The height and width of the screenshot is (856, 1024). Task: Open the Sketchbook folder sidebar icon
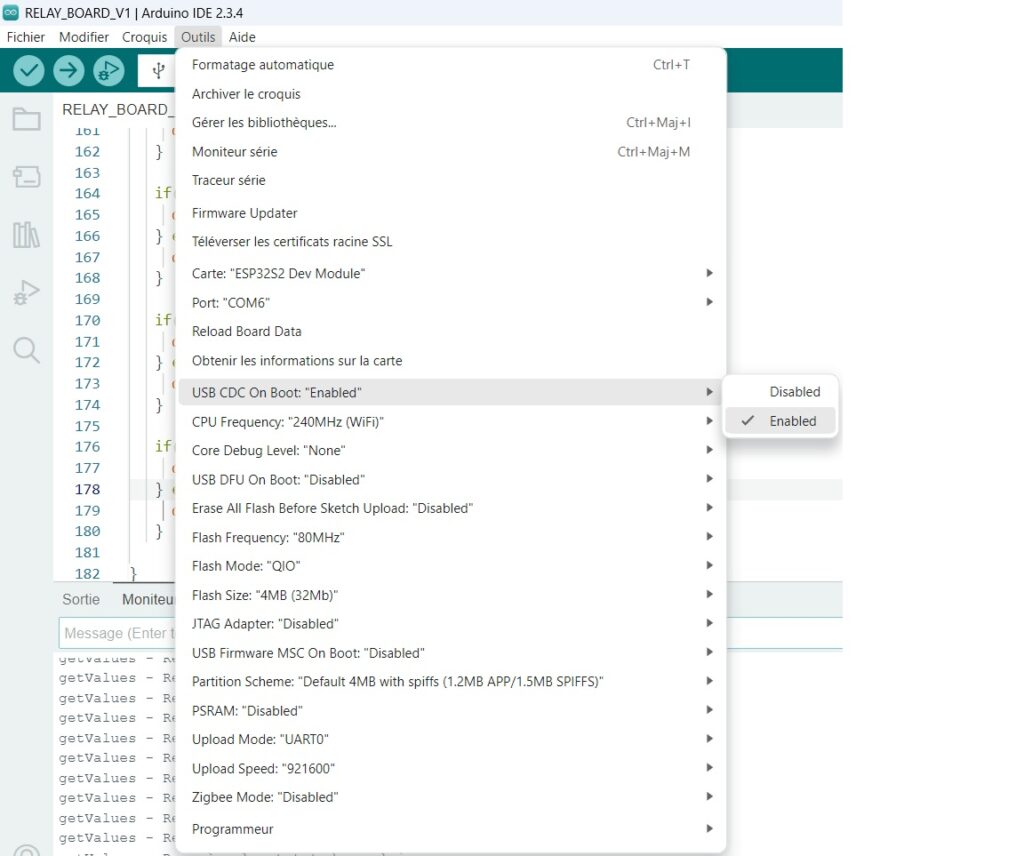click(x=26, y=119)
